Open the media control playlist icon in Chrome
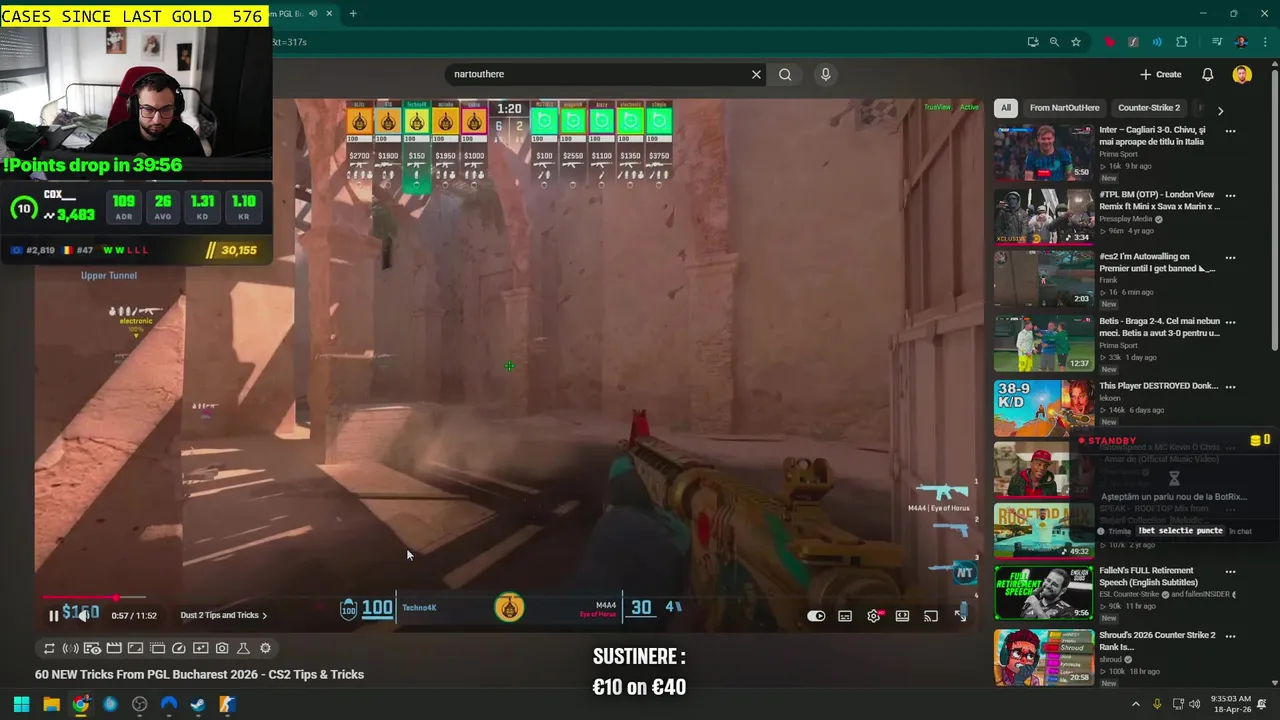 pos(1217,42)
